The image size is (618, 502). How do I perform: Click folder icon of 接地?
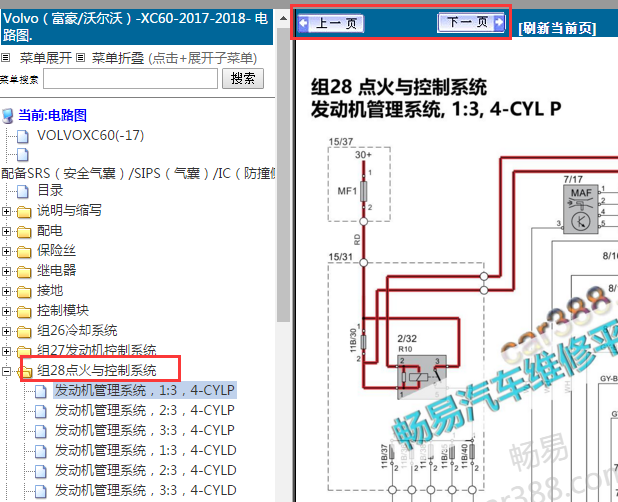[x=24, y=292]
